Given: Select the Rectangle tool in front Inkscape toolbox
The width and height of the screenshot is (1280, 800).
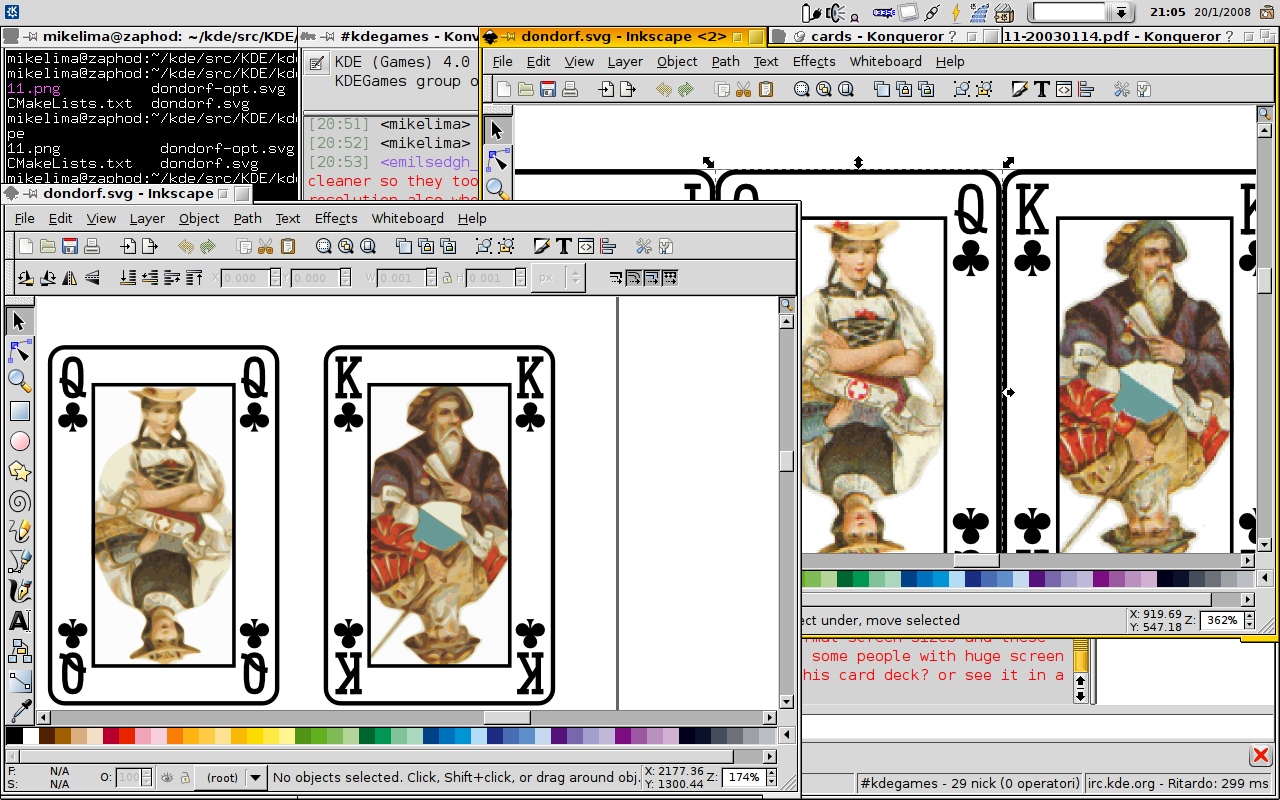Looking at the screenshot, I should (x=19, y=411).
